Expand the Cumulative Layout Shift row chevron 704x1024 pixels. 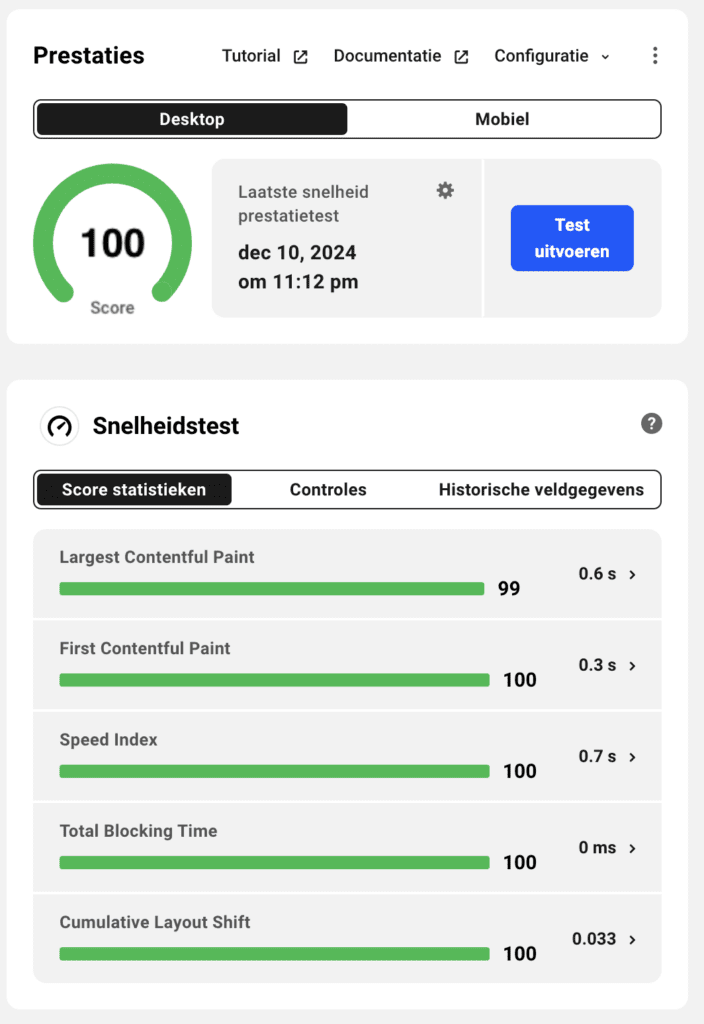[632, 939]
